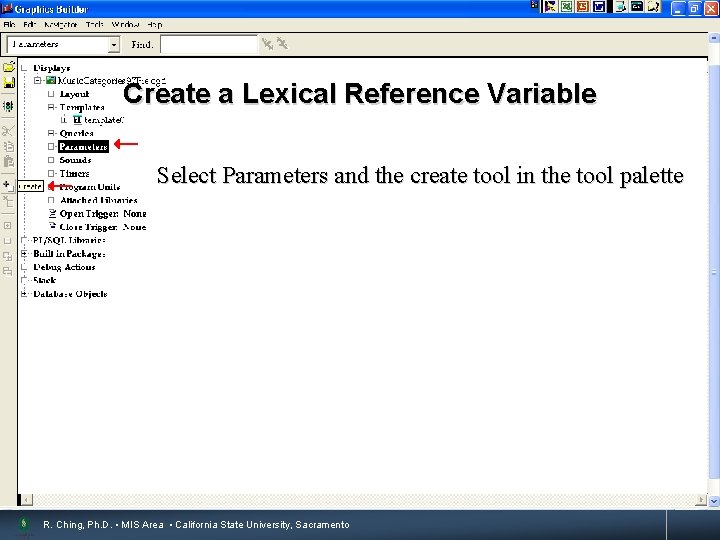The width and height of the screenshot is (720, 540).
Task: Click the vertical scrollbar down arrow
Action: 714,501
